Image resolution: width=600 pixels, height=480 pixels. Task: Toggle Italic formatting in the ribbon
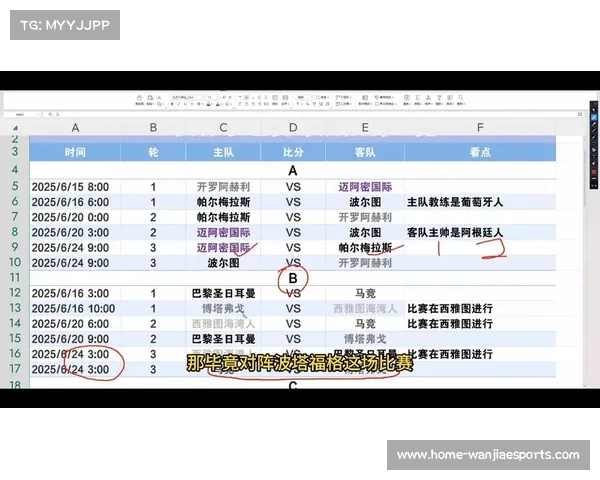tap(179, 104)
